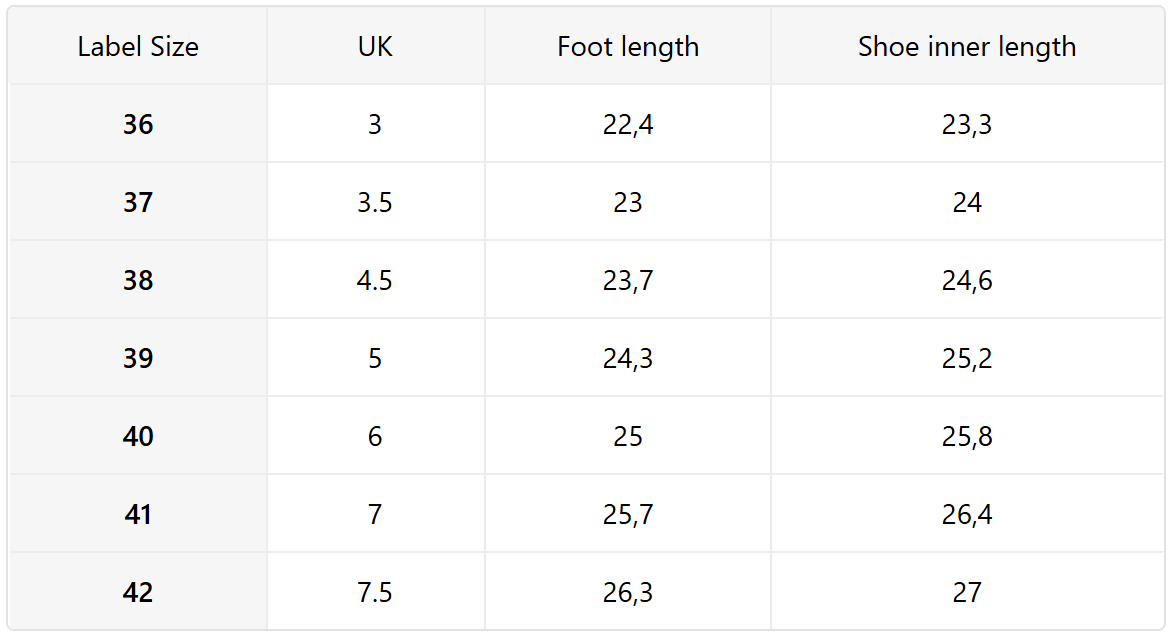Select label size 36 row header
This screenshot has width=1173, height=639.
coord(138,125)
